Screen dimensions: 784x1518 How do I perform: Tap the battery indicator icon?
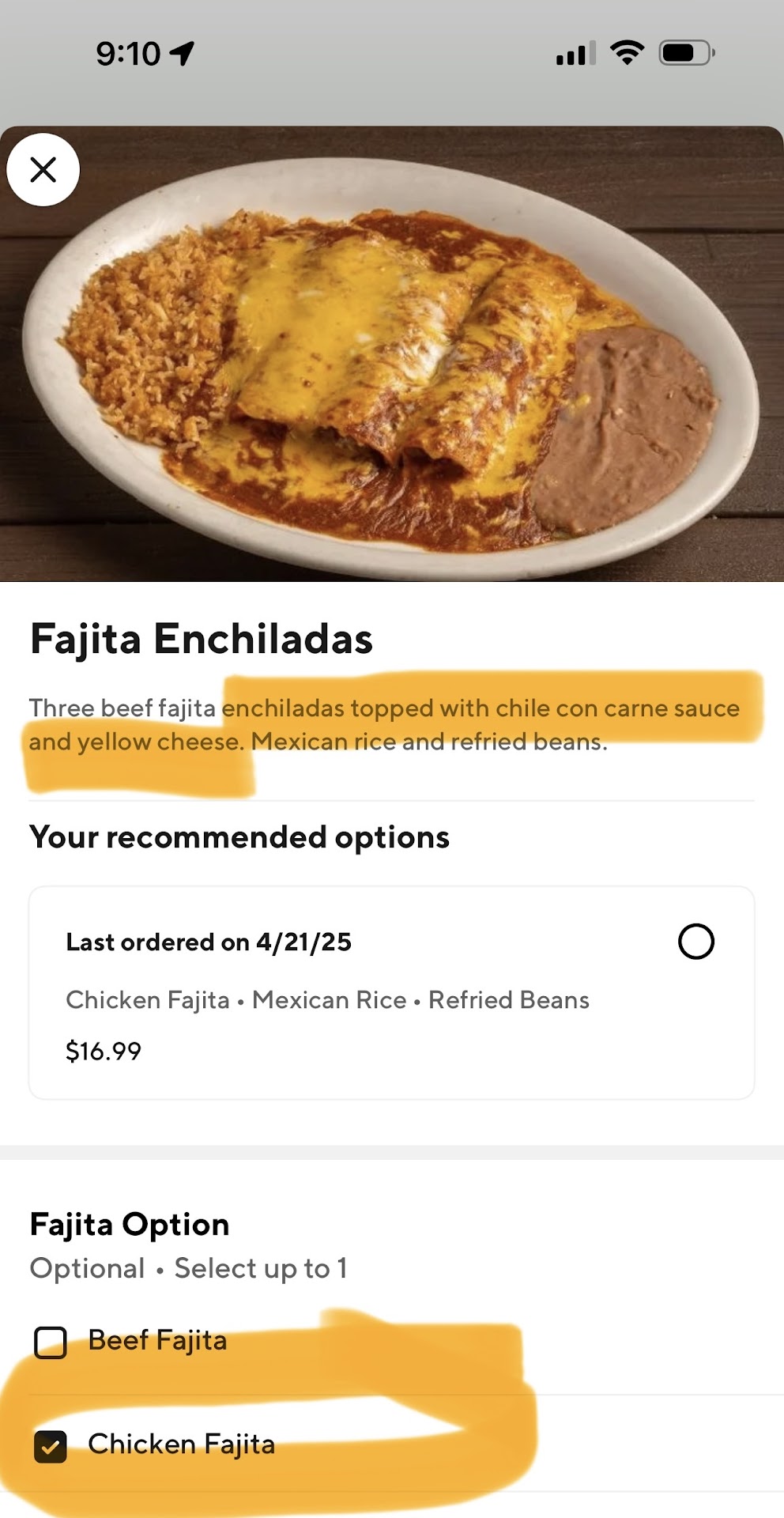686,53
